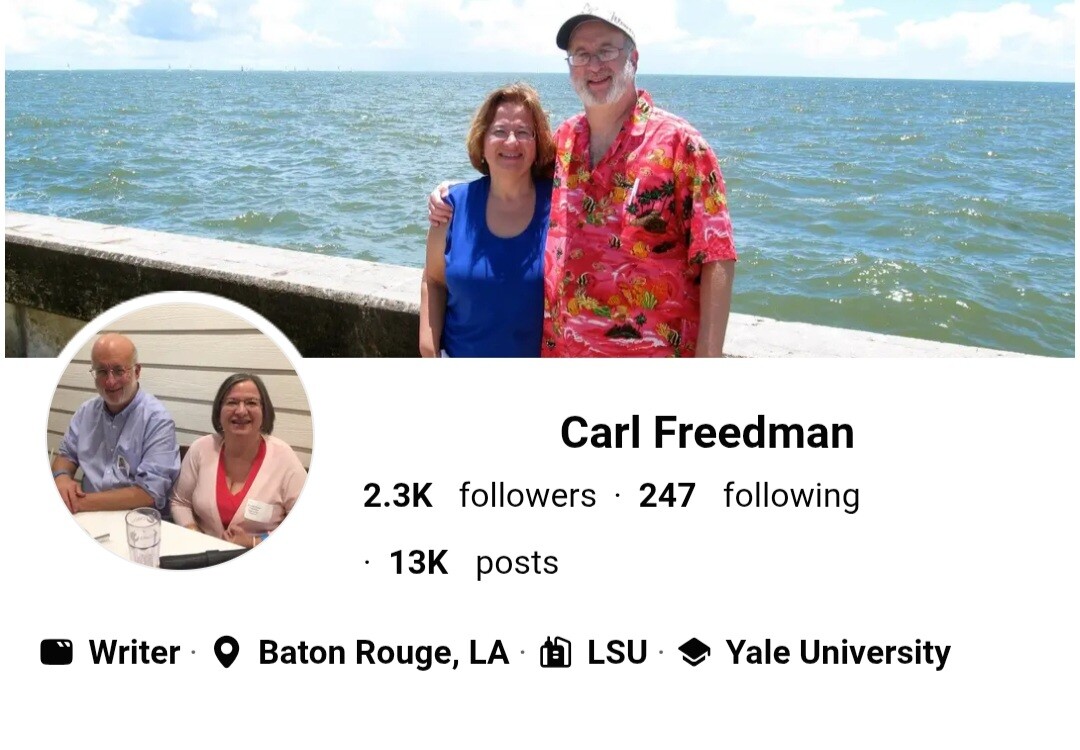Click the 2.3K follower number
The image size is (1080, 750).
coord(398,496)
